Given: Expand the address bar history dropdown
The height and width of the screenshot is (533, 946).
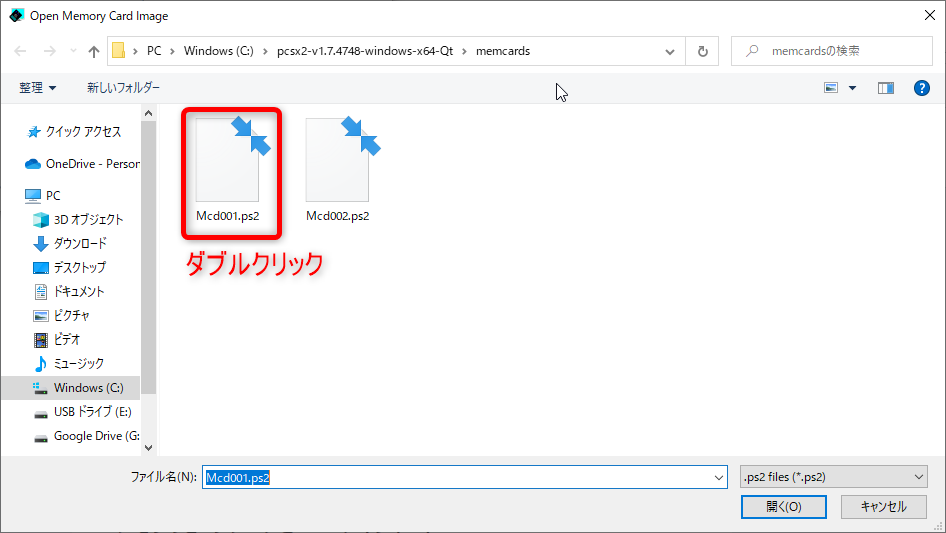Looking at the screenshot, I should 670,51.
